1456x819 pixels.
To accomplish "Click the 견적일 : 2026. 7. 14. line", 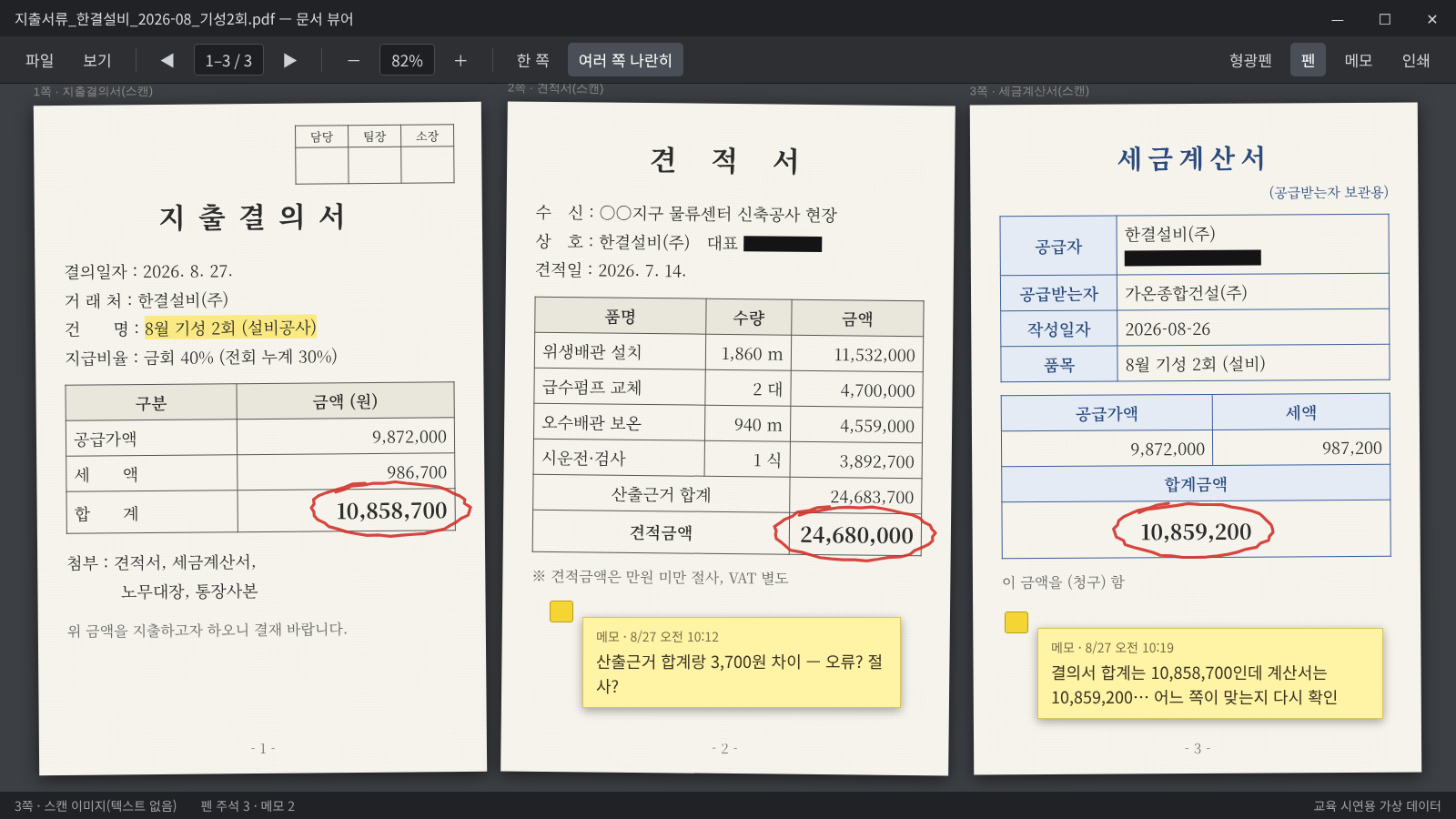I will [611, 270].
